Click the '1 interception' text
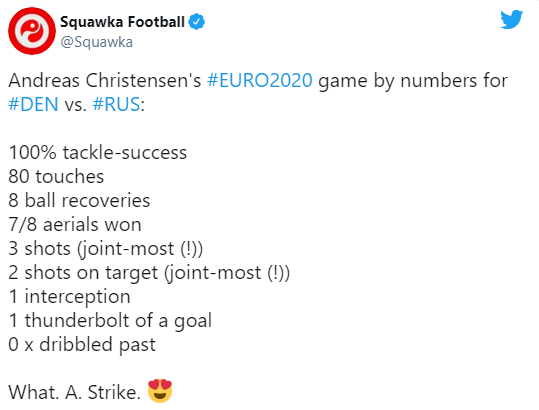 [69, 296]
